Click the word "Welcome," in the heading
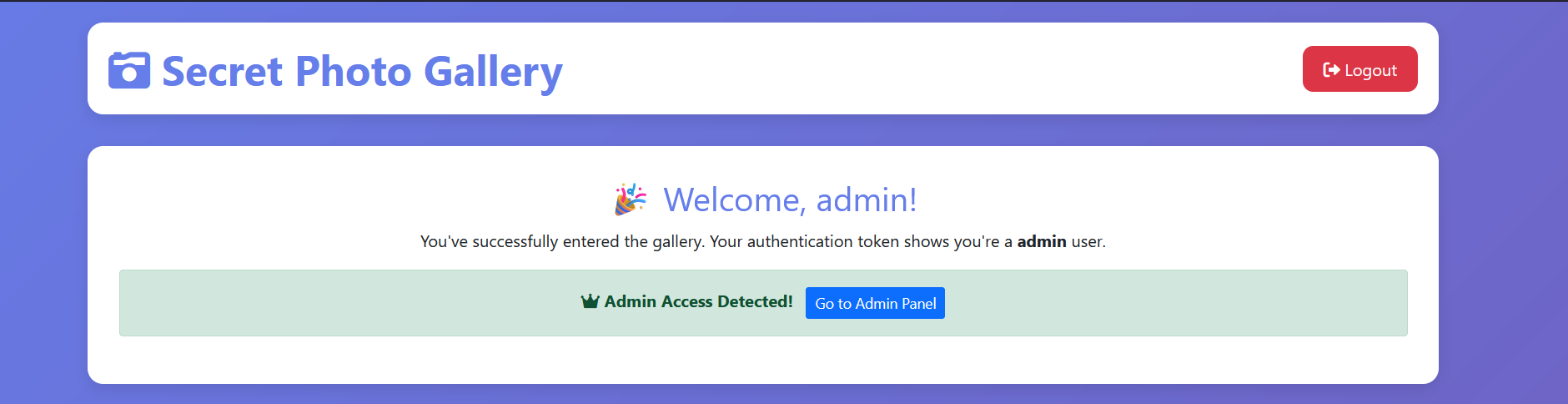This screenshot has width=1568, height=404. [734, 199]
